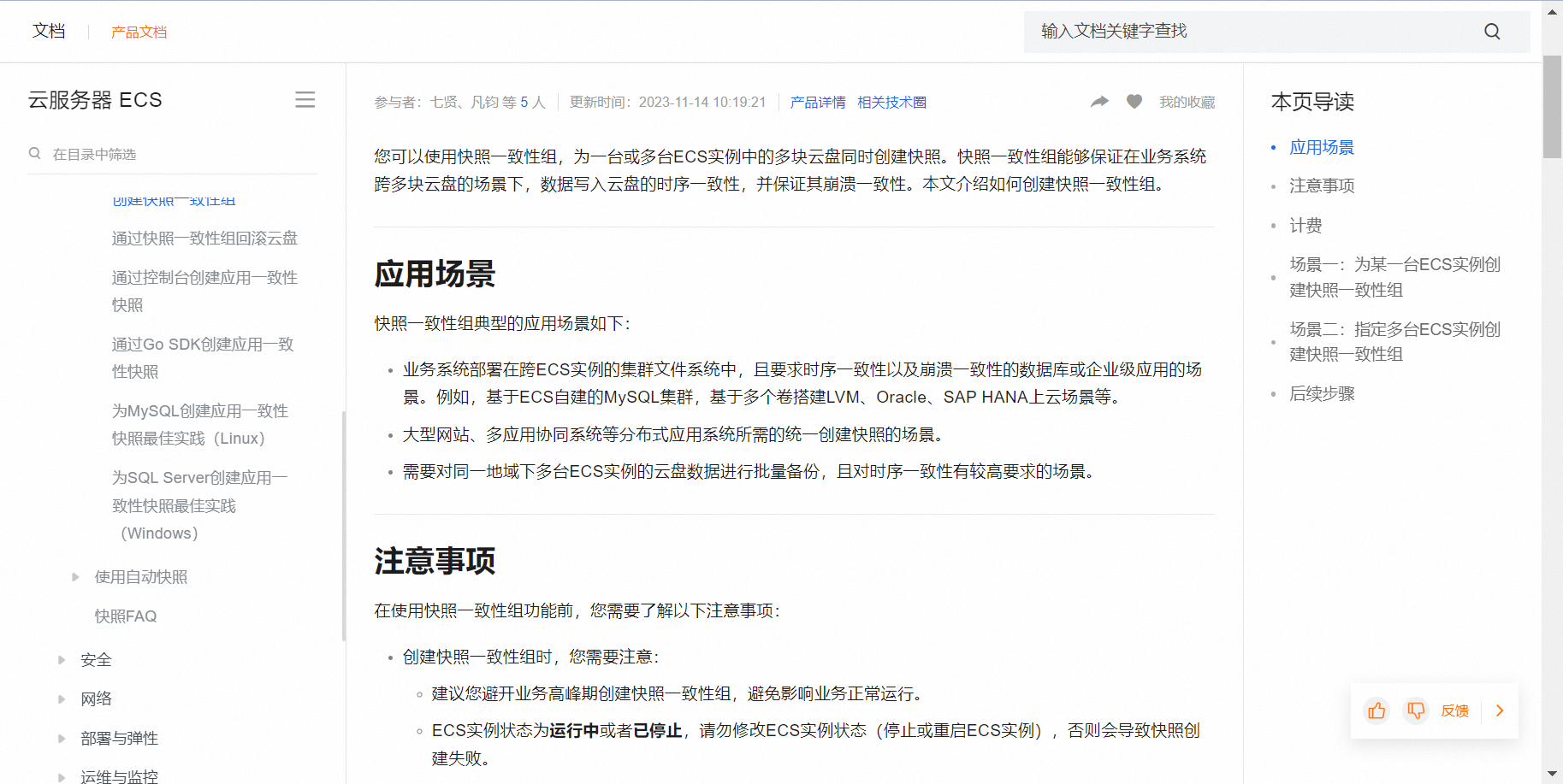Expand the 部署与弹性 section
This screenshot has height=784, width=1563.
point(62,739)
